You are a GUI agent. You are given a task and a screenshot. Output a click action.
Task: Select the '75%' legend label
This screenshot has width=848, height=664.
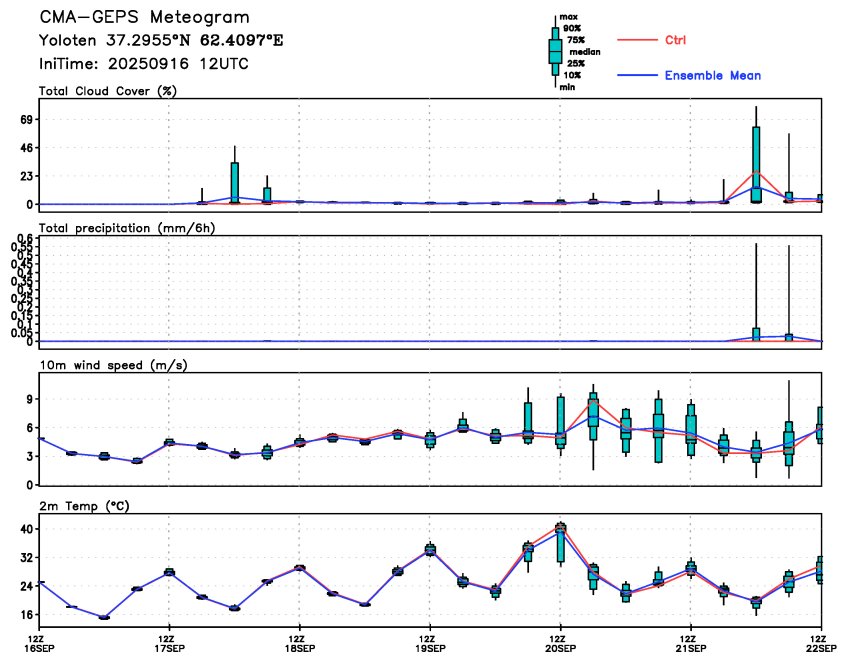(x=575, y=40)
